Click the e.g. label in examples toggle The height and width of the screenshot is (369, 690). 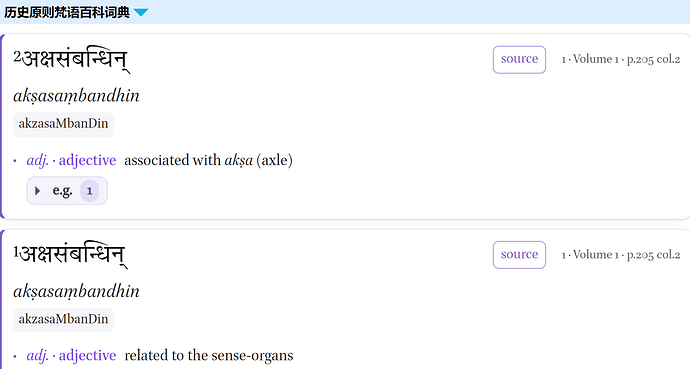coord(62,190)
